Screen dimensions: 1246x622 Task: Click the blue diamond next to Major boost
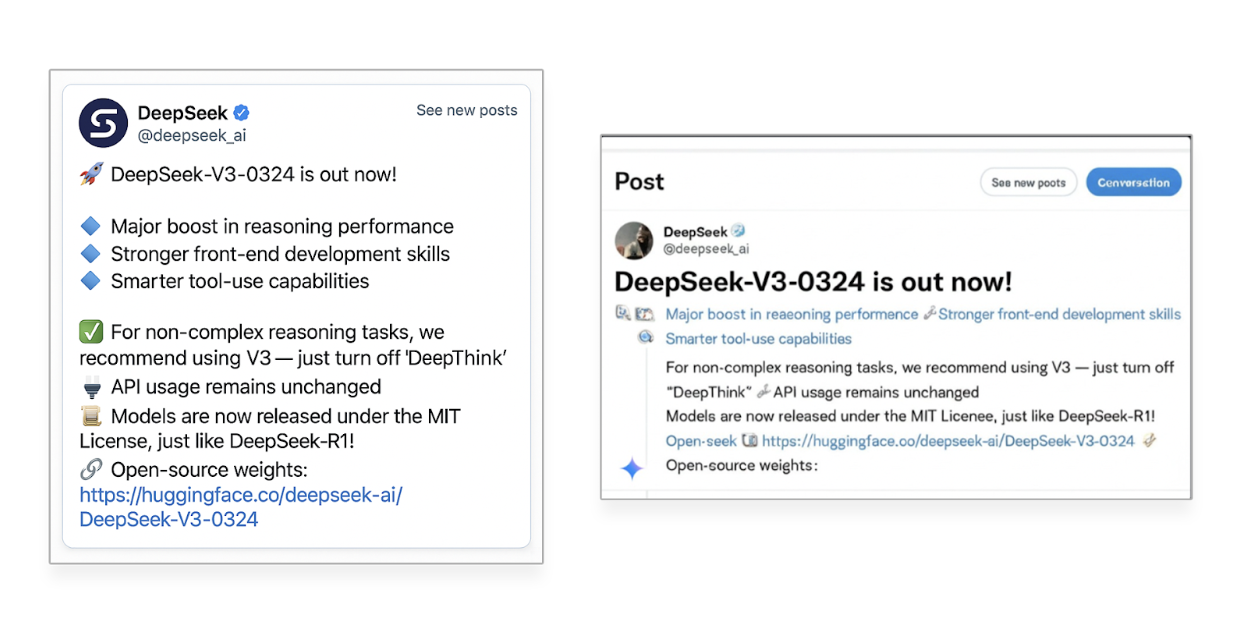[x=91, y=226]
